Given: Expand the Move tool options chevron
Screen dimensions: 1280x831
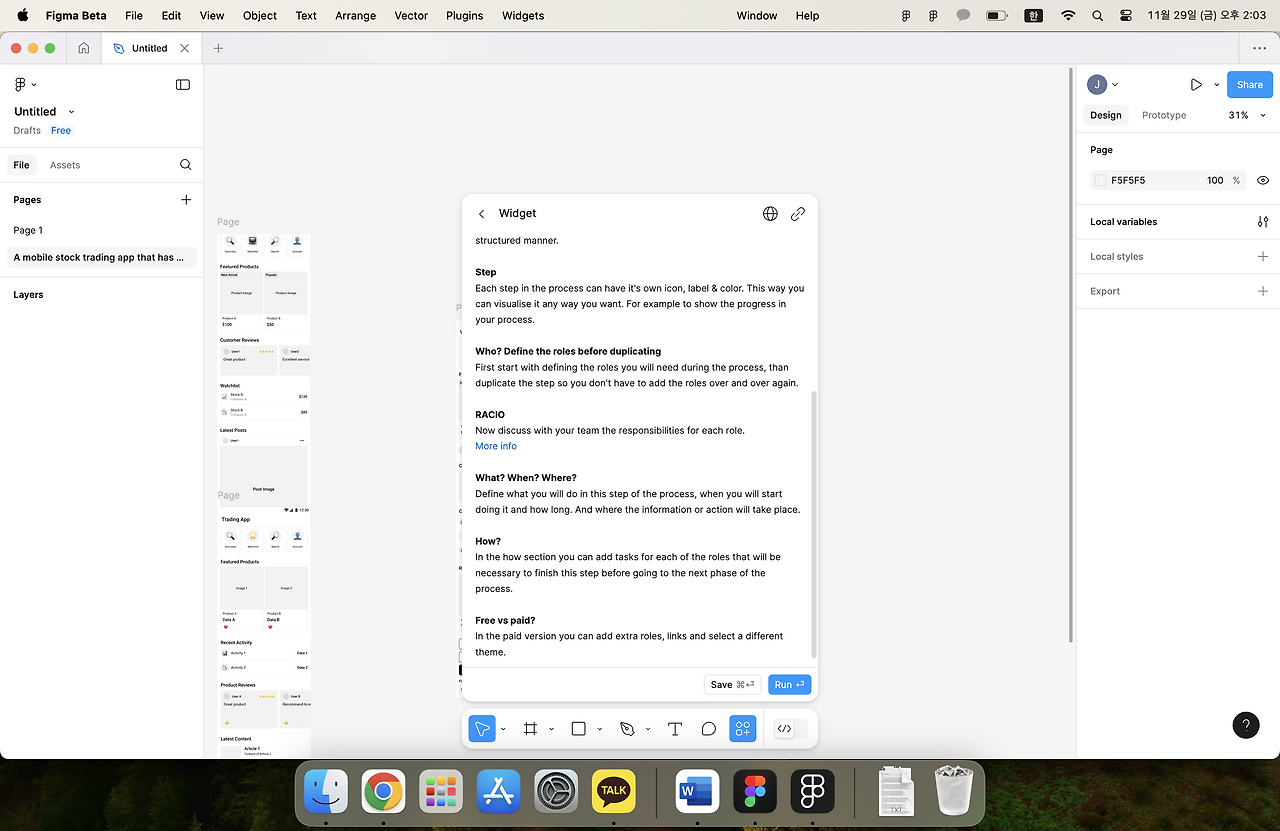Looking at the screenshot, I should [x=503, y=730].
